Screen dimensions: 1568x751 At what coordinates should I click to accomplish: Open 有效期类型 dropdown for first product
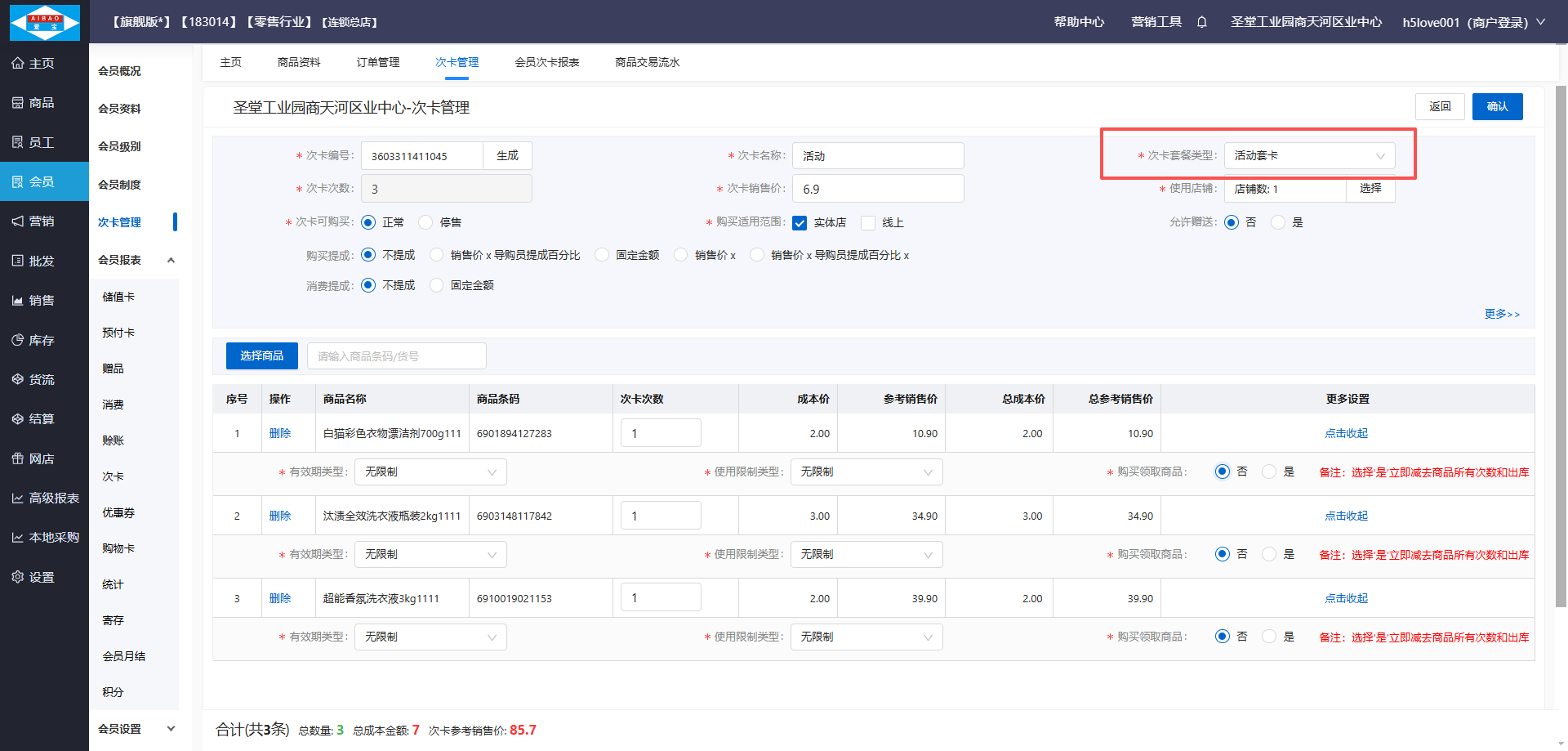430,472
